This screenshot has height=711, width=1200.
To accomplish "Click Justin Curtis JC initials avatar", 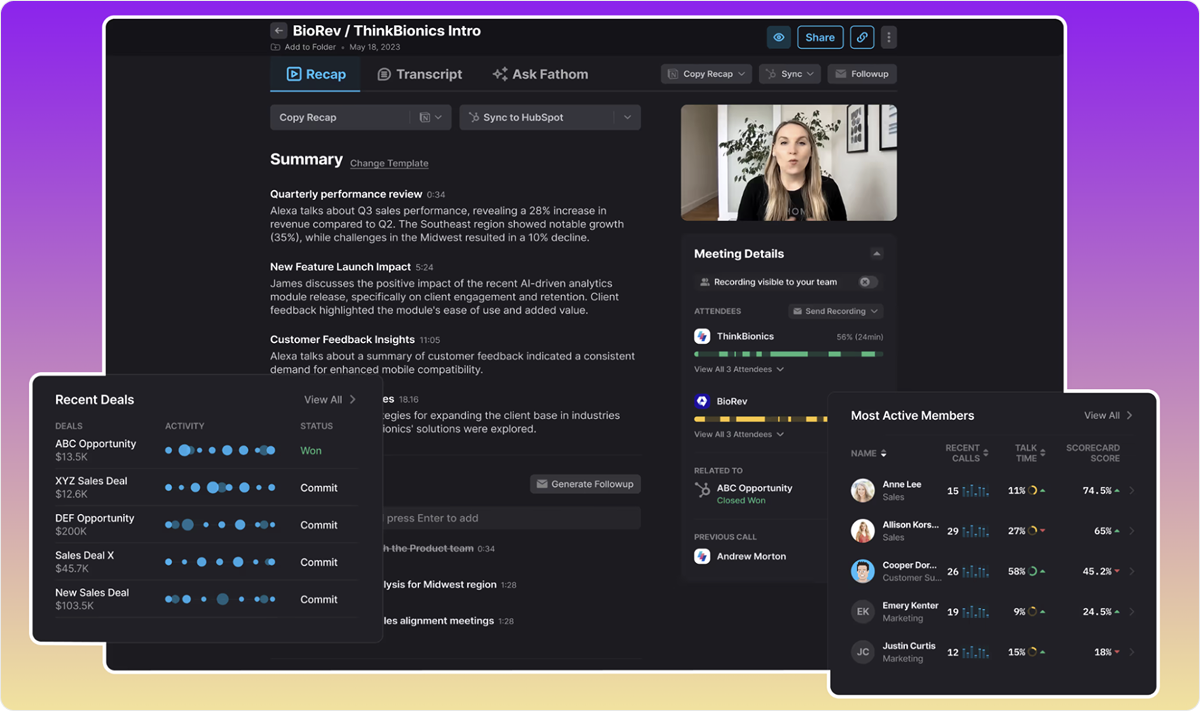I will coord(863,652).
